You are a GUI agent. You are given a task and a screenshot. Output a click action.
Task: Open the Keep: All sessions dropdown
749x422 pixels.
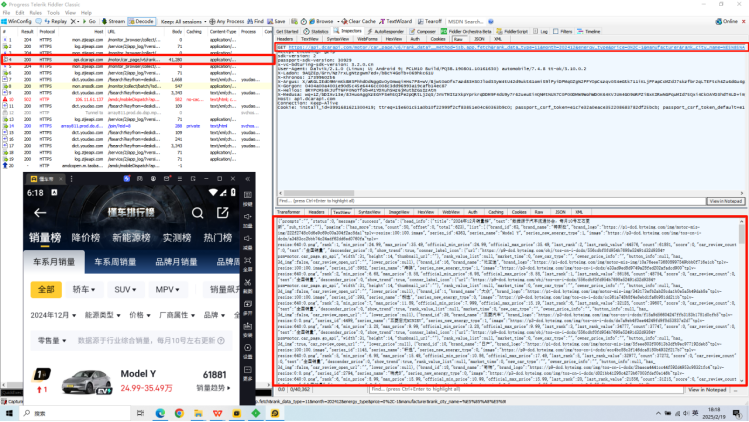[x=183, y=22]
